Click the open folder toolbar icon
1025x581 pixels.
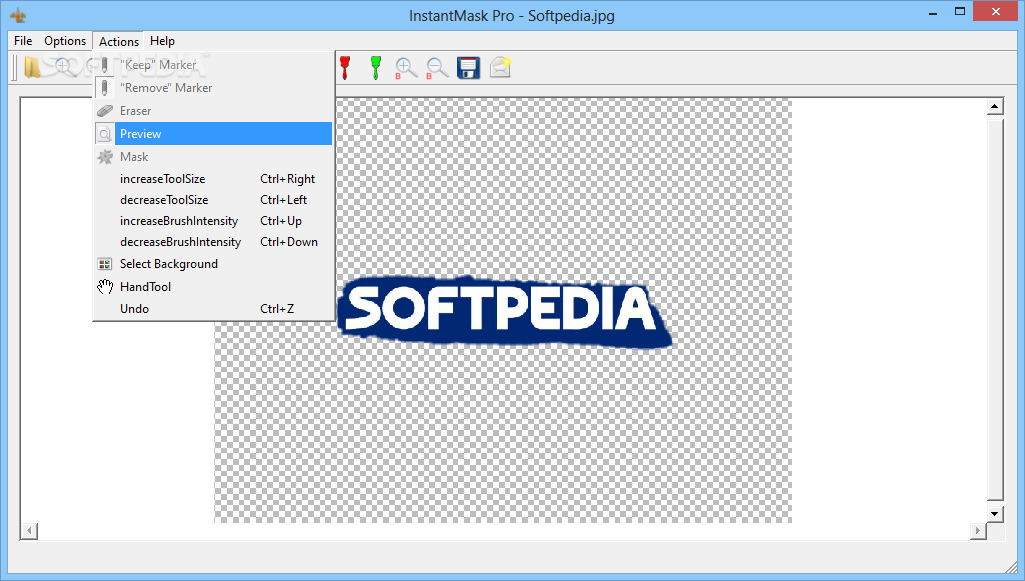pyautogui.click(x=31, y=67)
